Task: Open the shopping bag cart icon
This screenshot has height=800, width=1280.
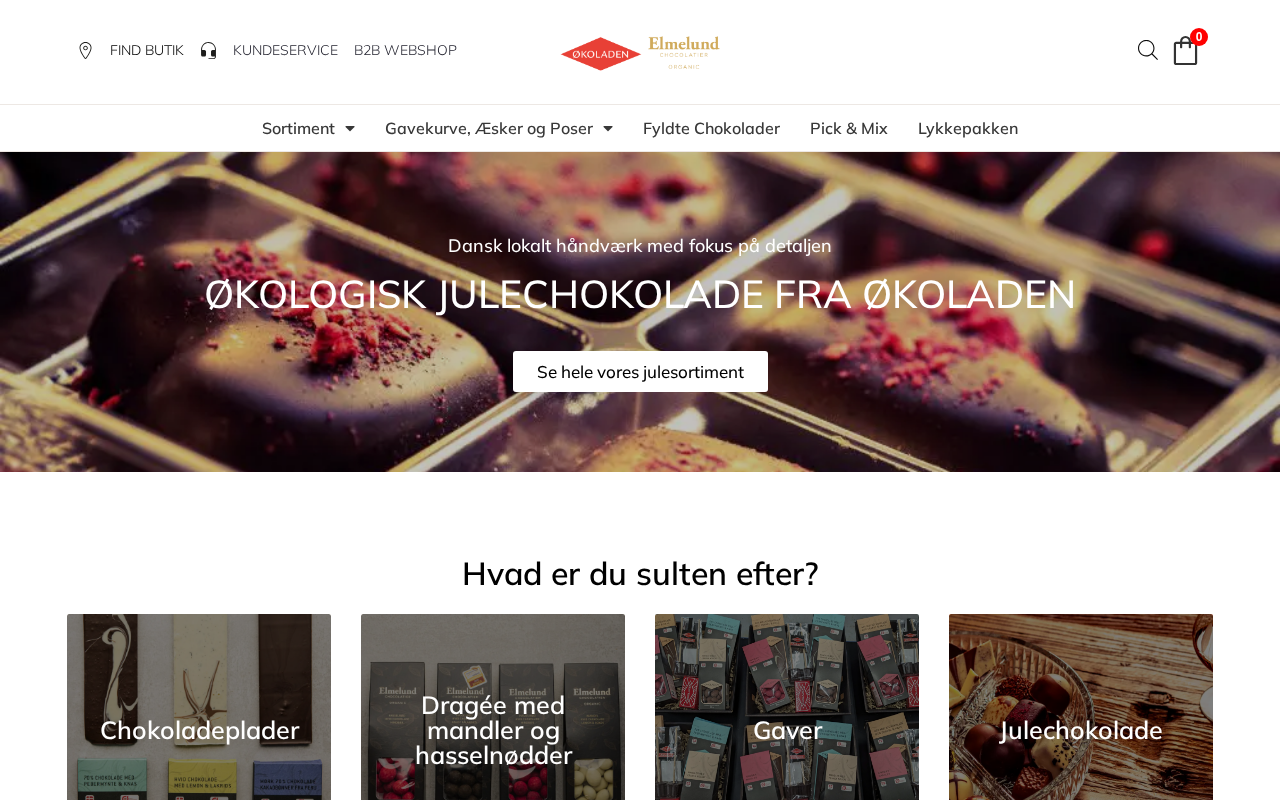Action: 1185,51
